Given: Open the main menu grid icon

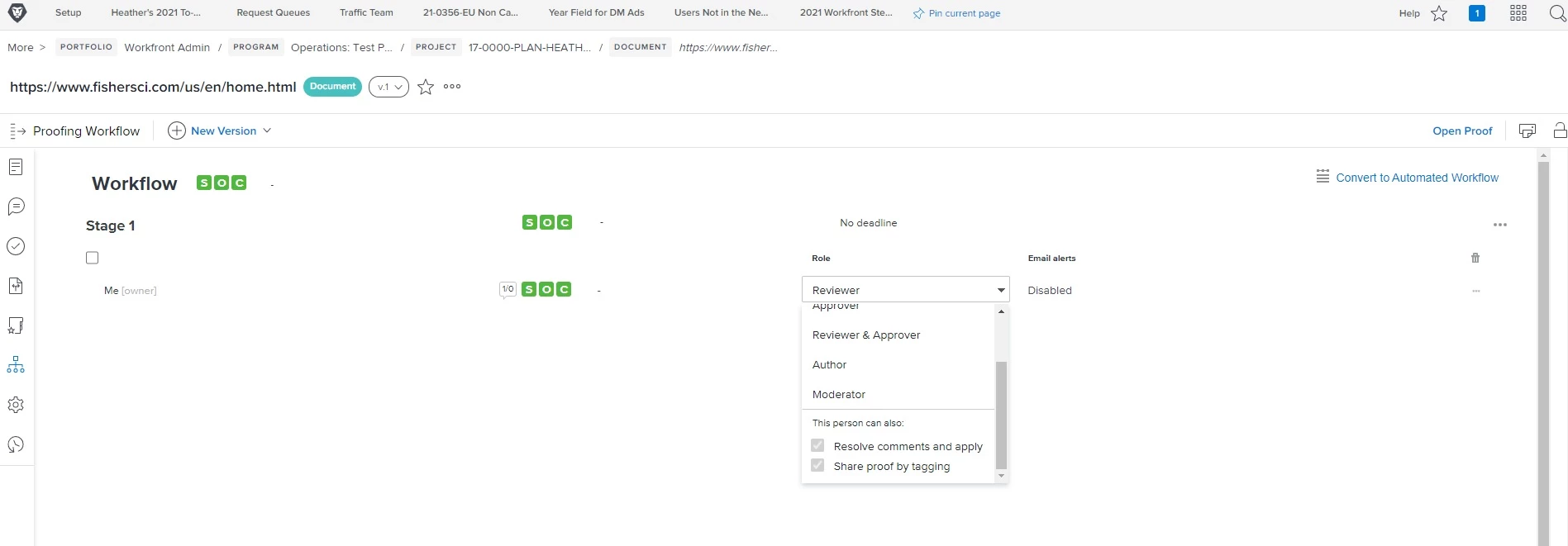Looking at the screenshot, I should pos(1518,13).
